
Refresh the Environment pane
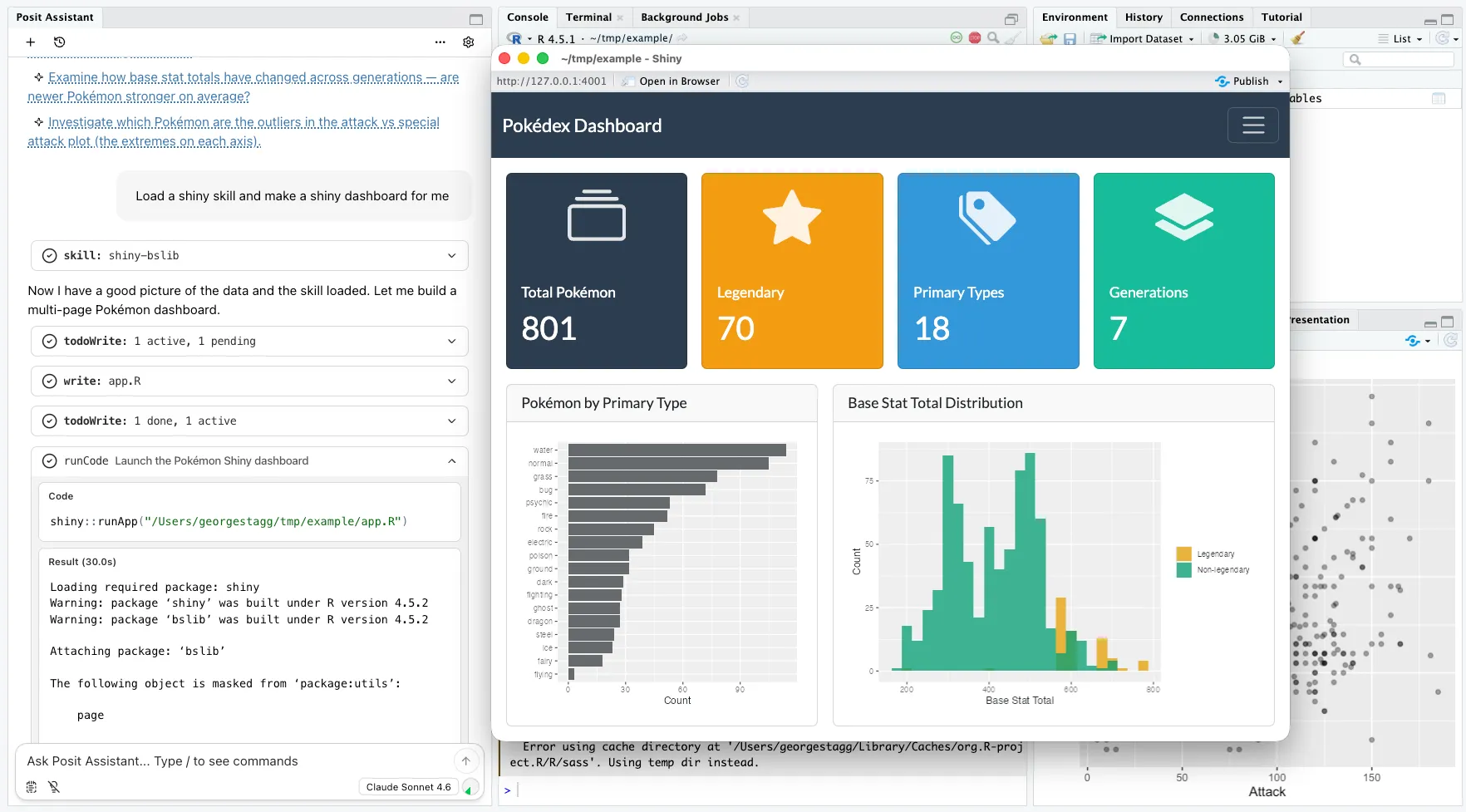click(1444, 38)
